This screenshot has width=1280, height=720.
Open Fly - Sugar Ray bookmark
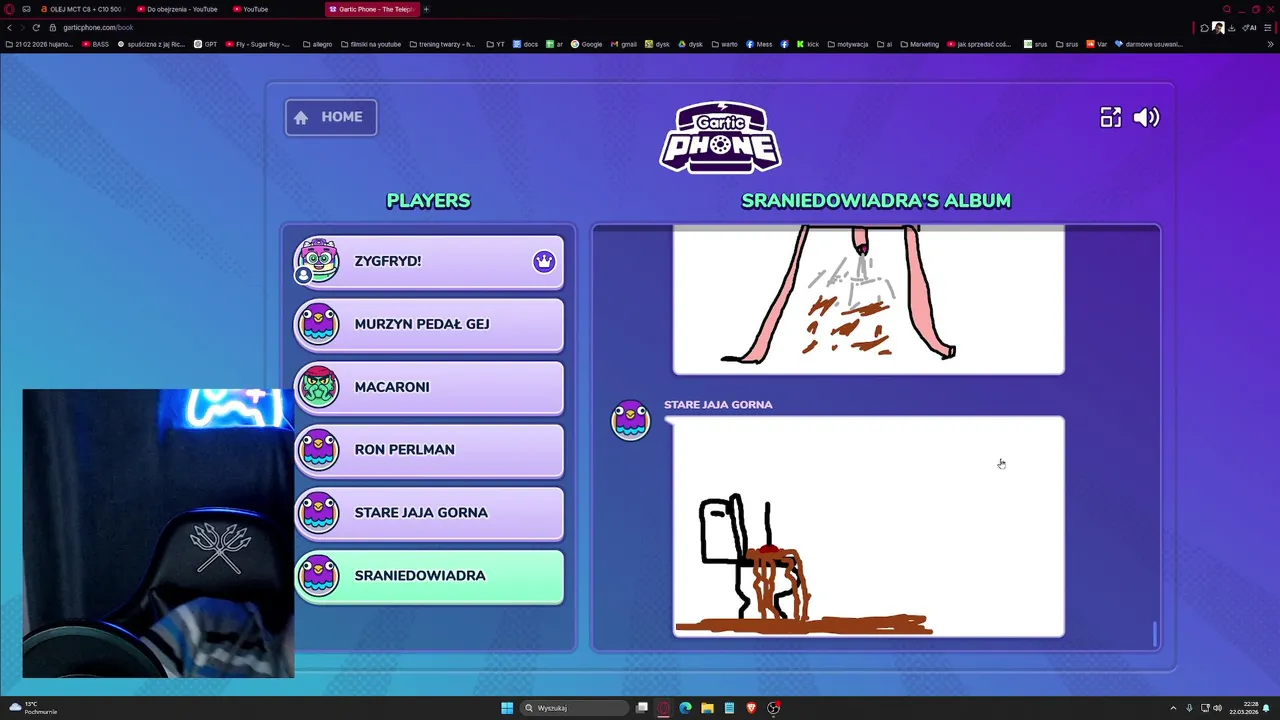tap(258, 44)
